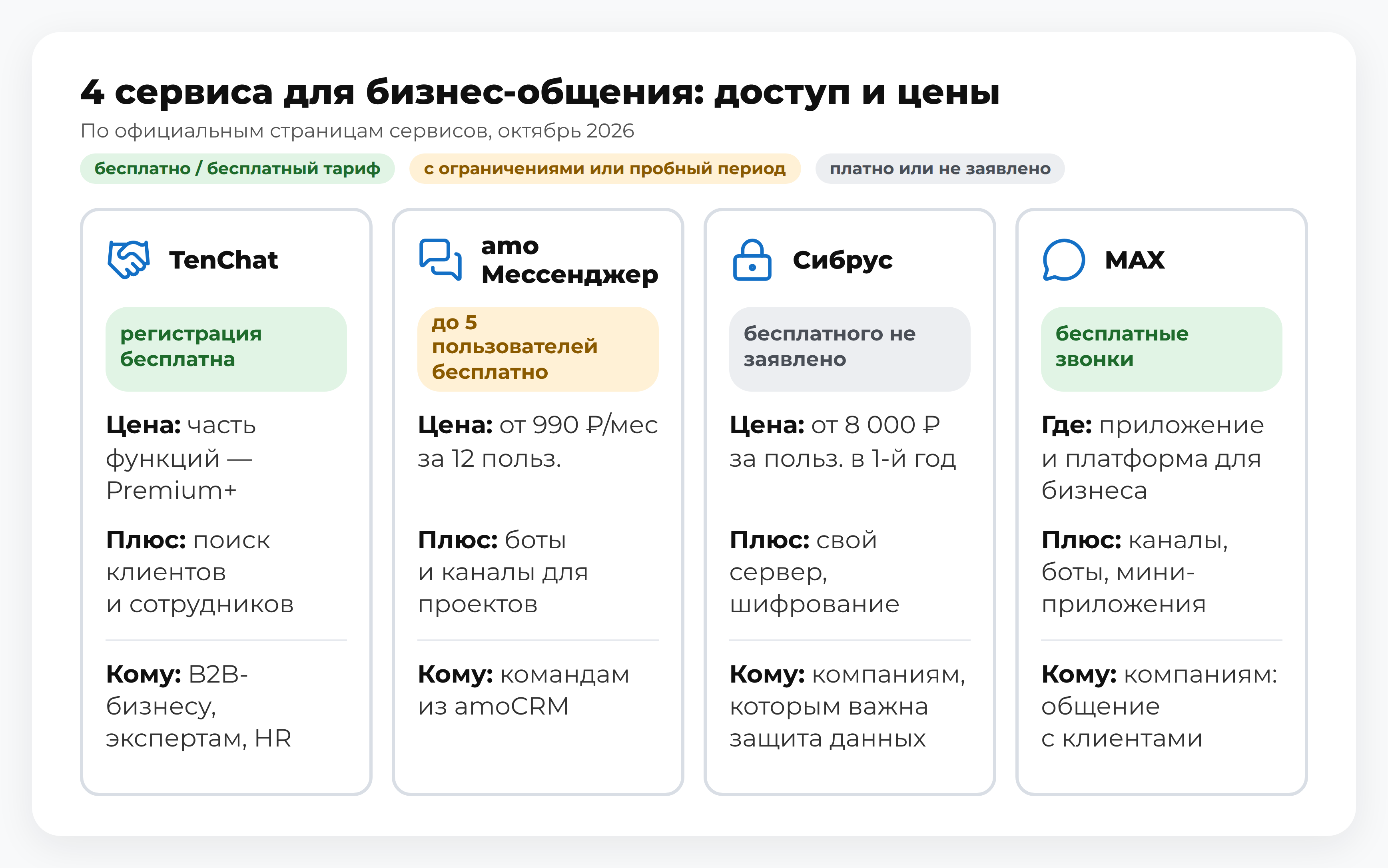Select the 'бесплатно / бесплатный тариф' legend chip

pyautogui.click(x=237, y=168)
